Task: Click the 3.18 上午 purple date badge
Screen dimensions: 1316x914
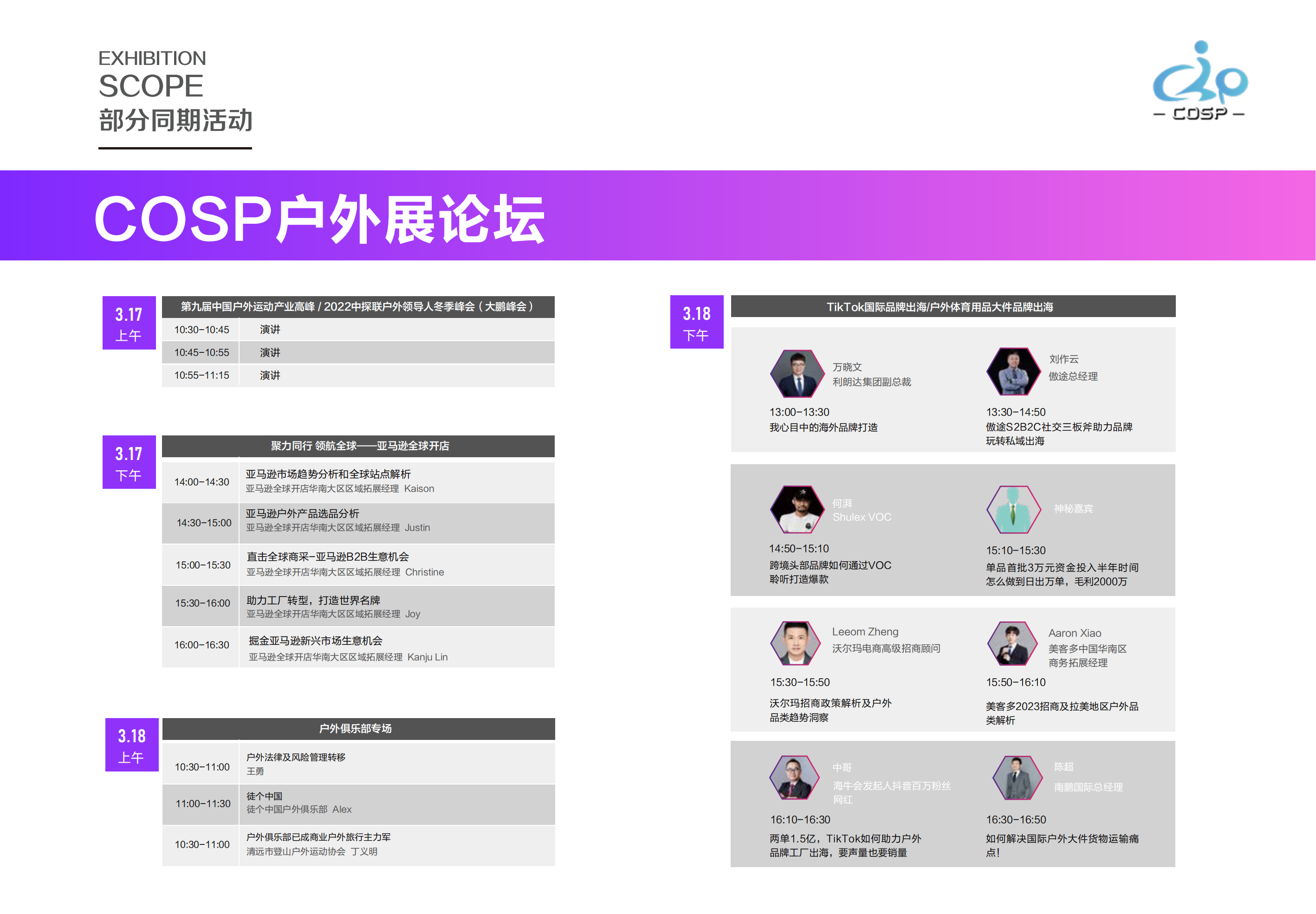Action: 132,745
